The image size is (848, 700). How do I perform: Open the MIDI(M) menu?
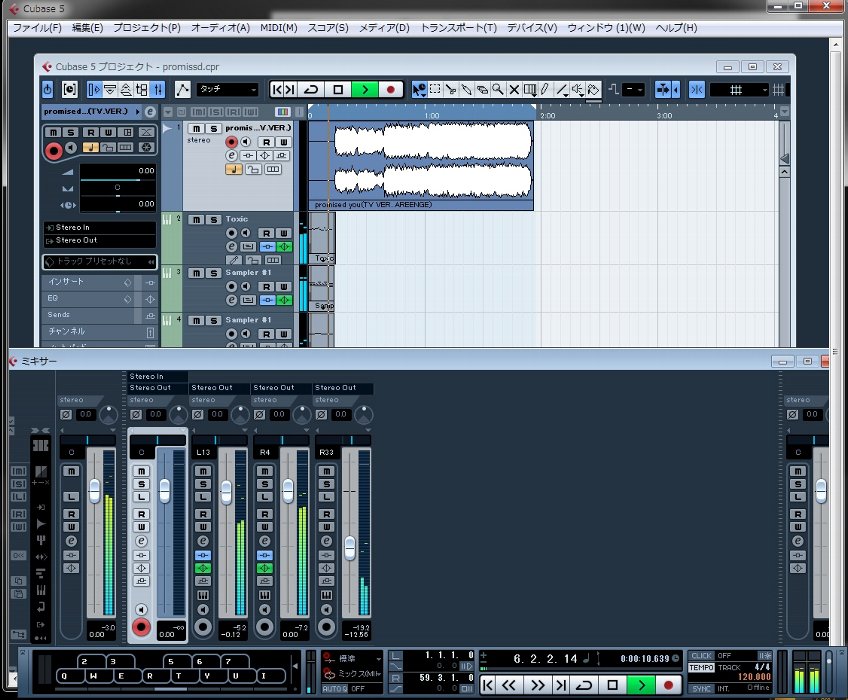tap(279, 28)
